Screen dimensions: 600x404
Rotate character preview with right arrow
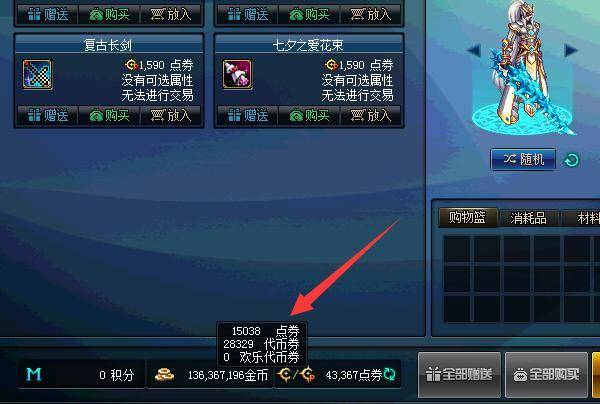(571, 50)
